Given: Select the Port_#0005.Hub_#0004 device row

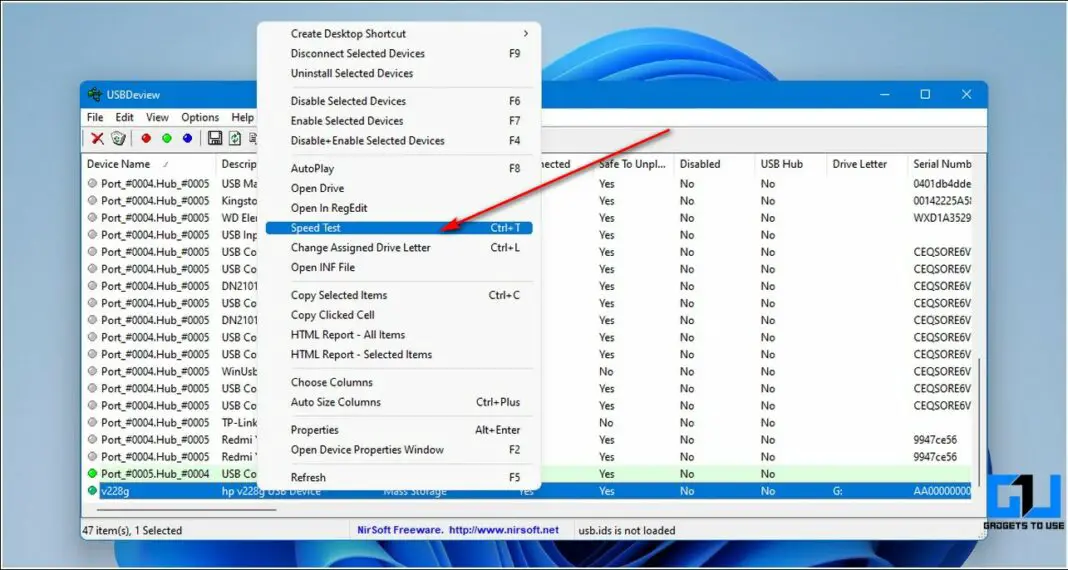Looking at the screenshot, I should pos(155,474).
